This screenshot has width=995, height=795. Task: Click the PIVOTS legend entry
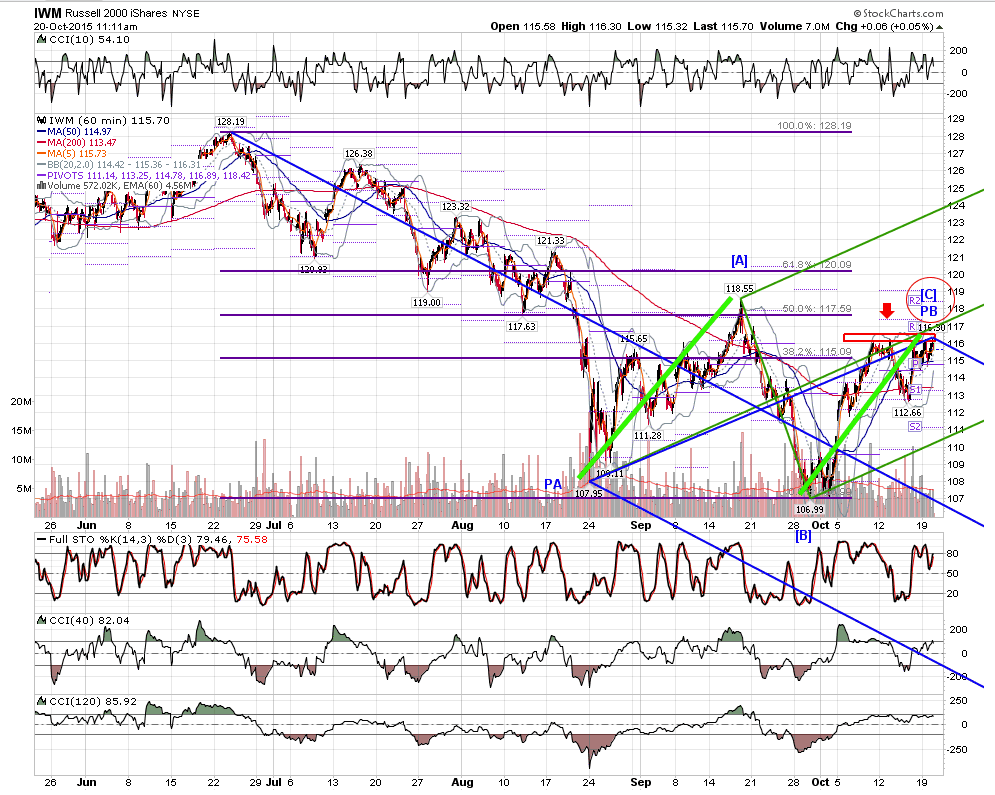click(145, 175)
